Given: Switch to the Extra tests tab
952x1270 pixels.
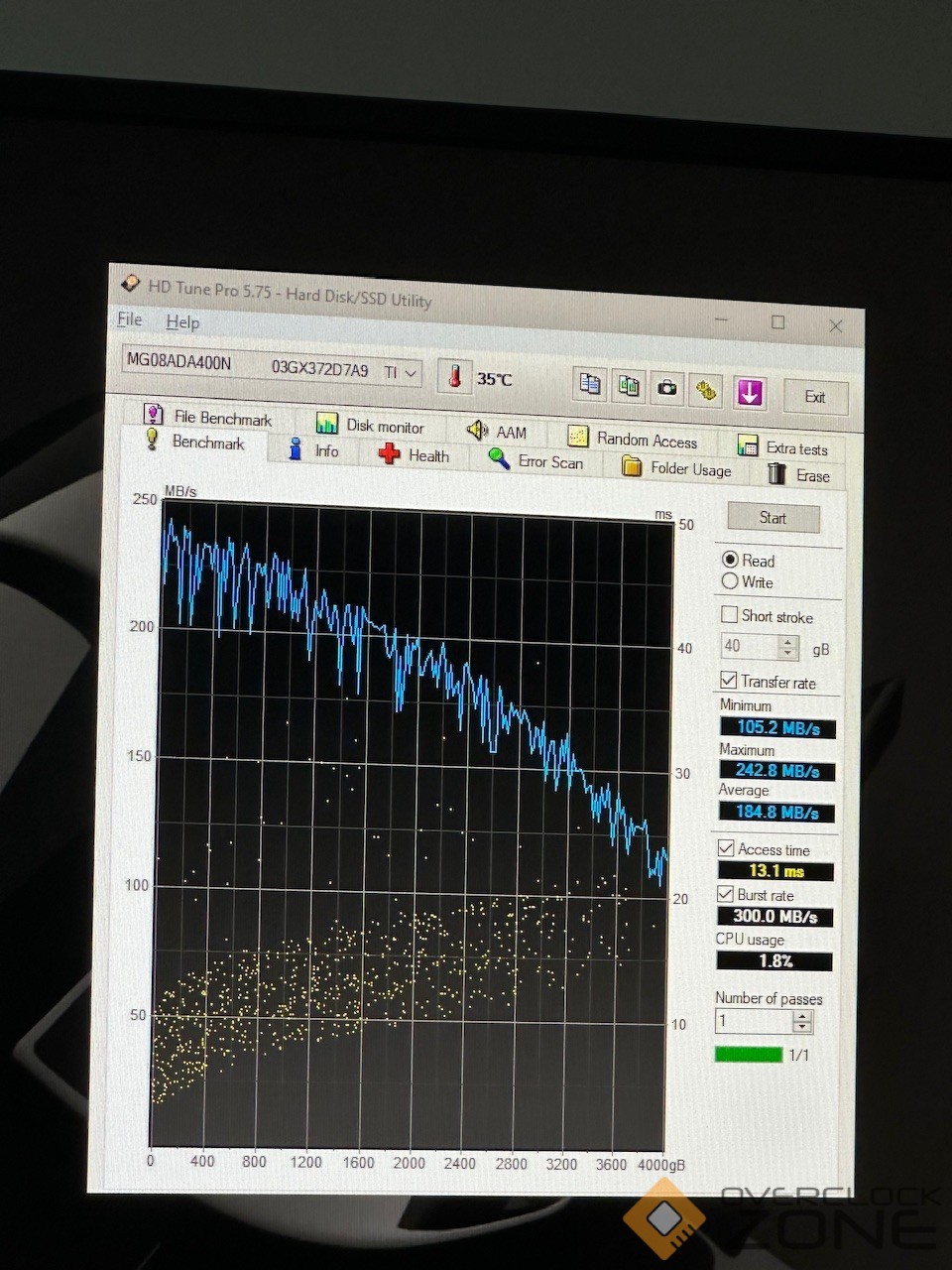Looking at the screenshot, I should click(796, 448).
